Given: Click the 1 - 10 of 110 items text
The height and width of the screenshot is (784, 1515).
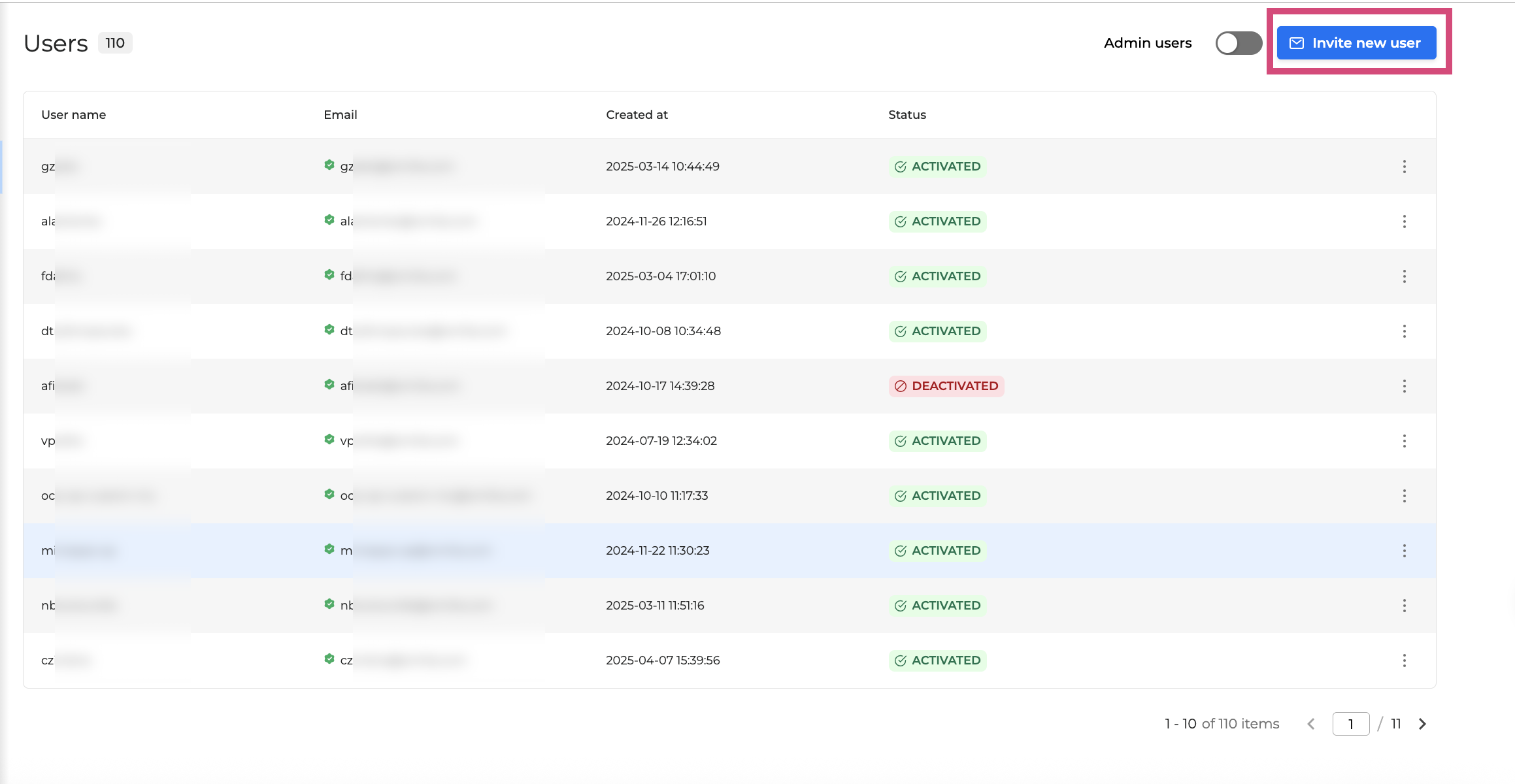Looking at the screenshot, I should coord(1222,724).
